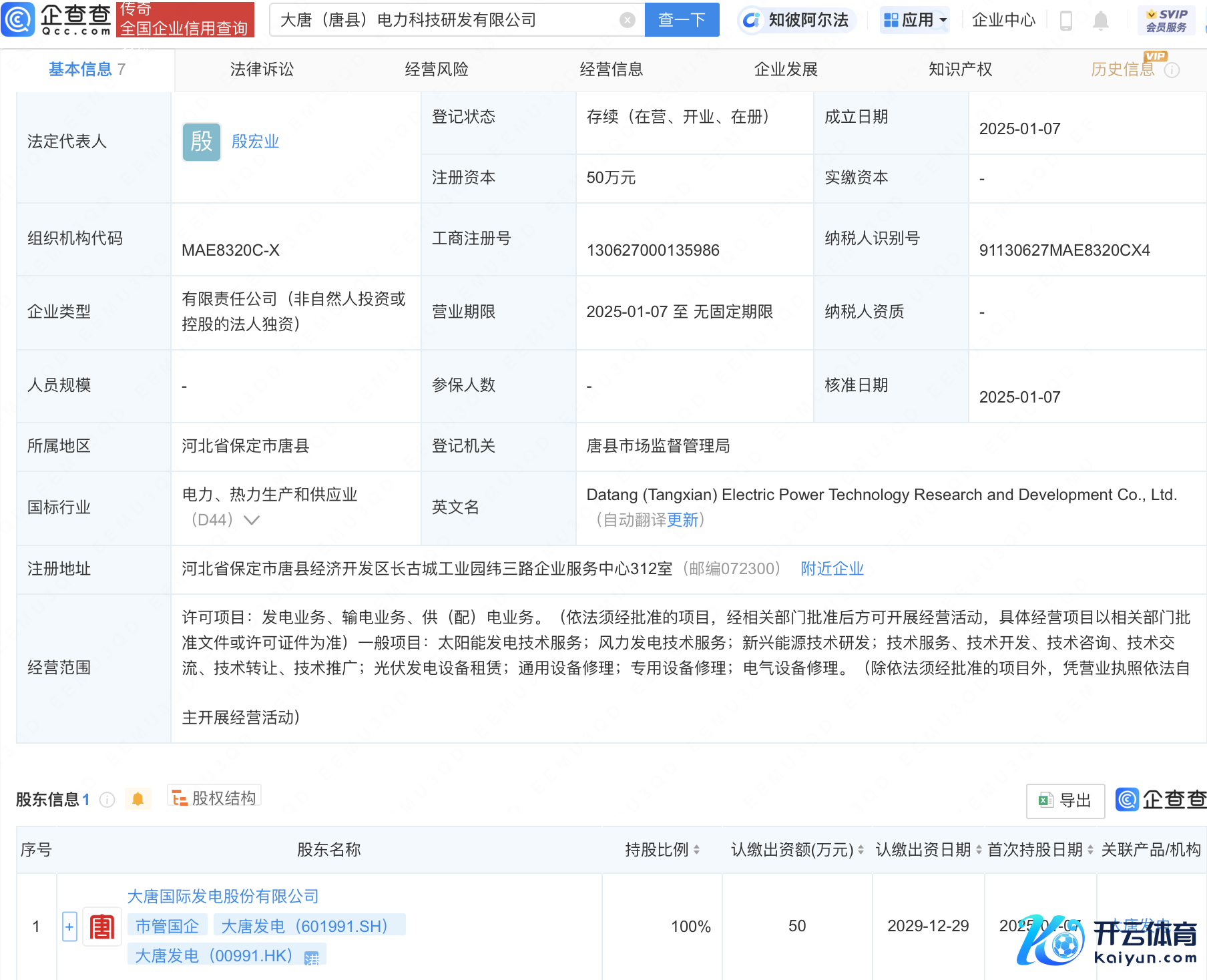Click the shareholder alert bell icon
The height and width of the screenshot is (980, 1207).
[138, 799]
